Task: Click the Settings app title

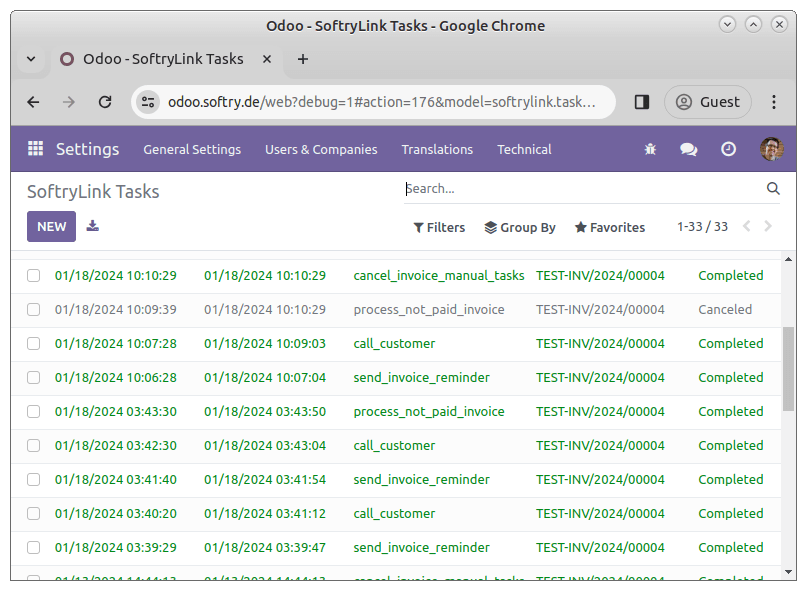Action: click(87, 149)
